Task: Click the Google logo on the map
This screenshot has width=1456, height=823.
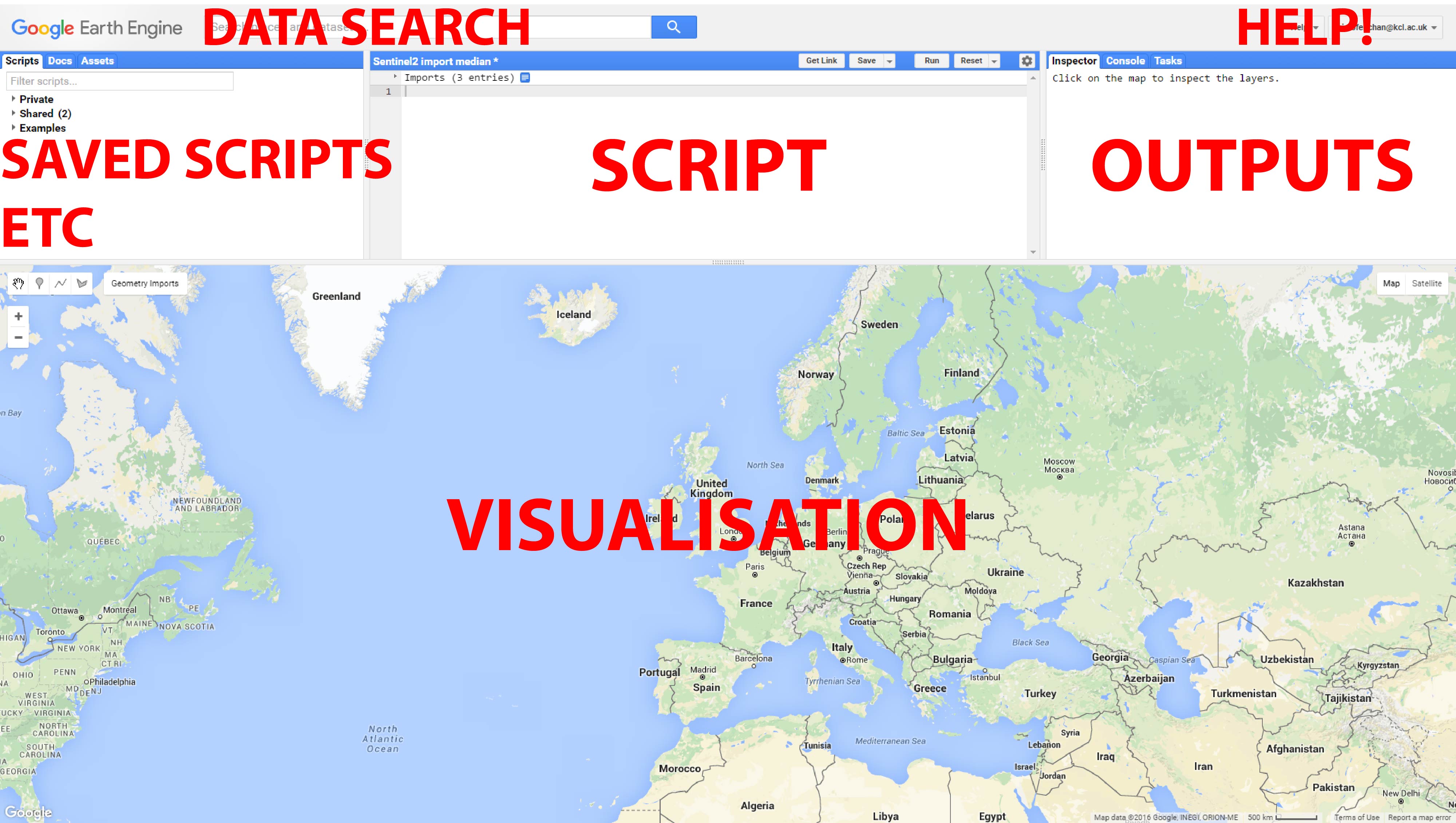Action: [28, 813]
